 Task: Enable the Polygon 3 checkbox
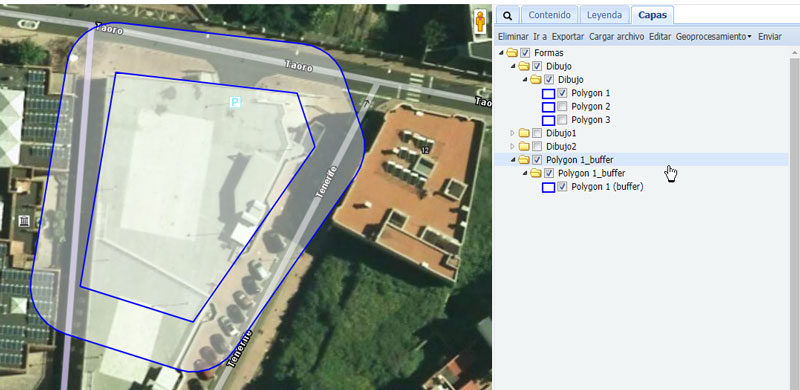point(562,120)
